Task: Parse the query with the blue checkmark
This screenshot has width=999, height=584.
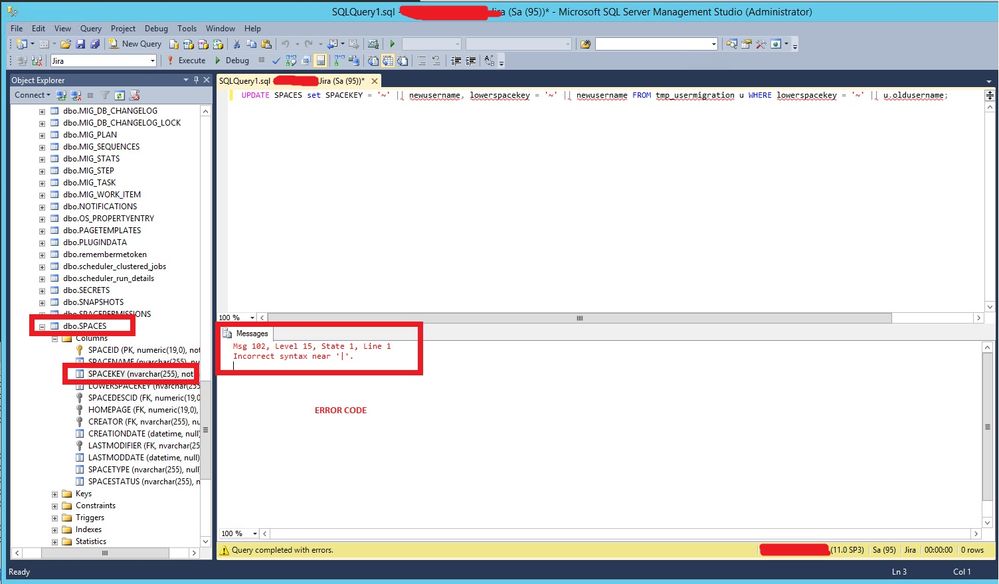Action: (276, 61)
